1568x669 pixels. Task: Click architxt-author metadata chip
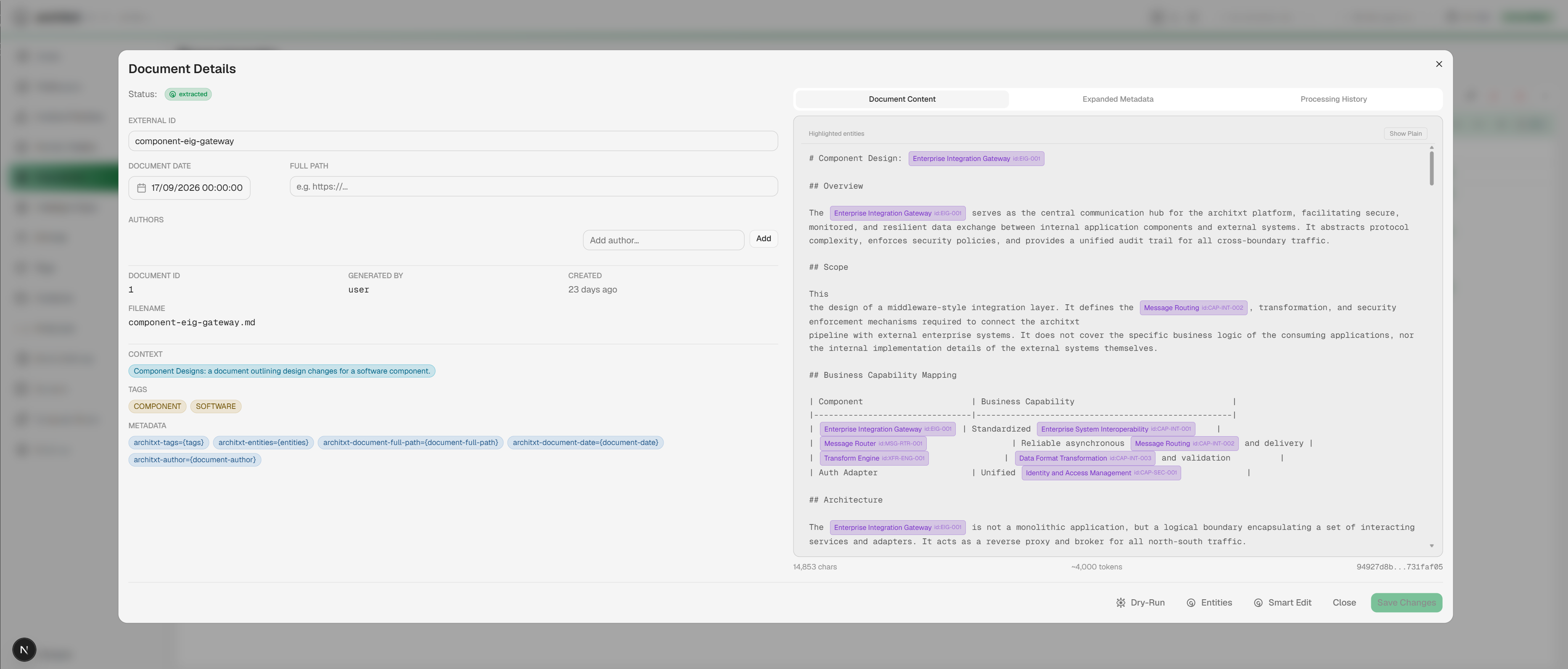(x=195, y=460)
